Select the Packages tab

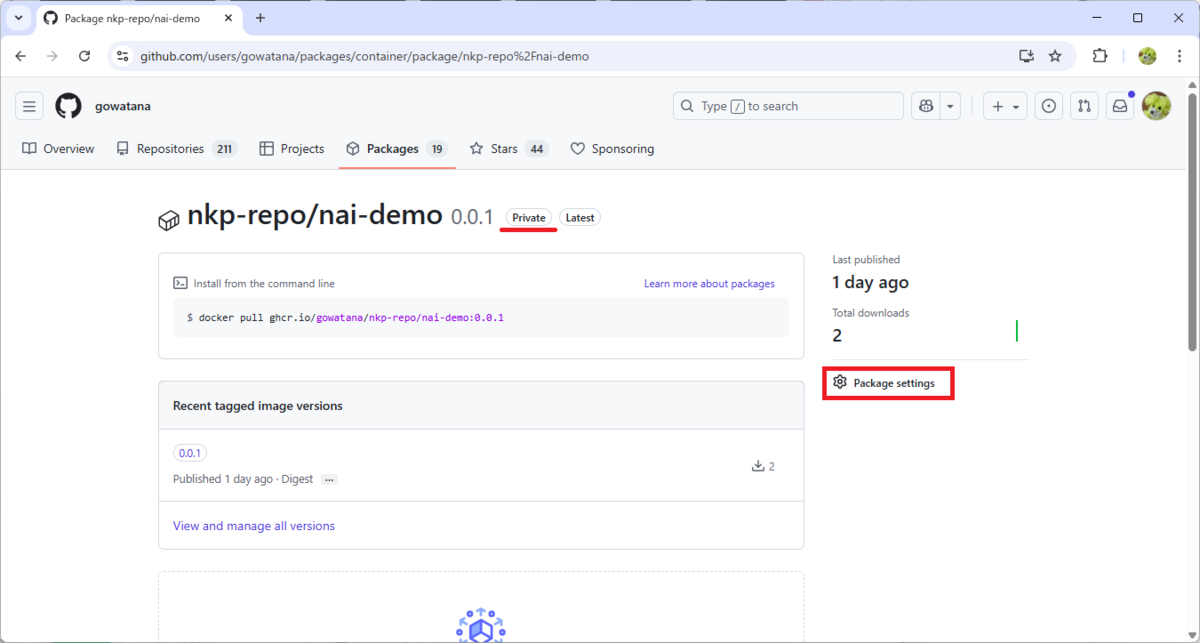(396, 149)
